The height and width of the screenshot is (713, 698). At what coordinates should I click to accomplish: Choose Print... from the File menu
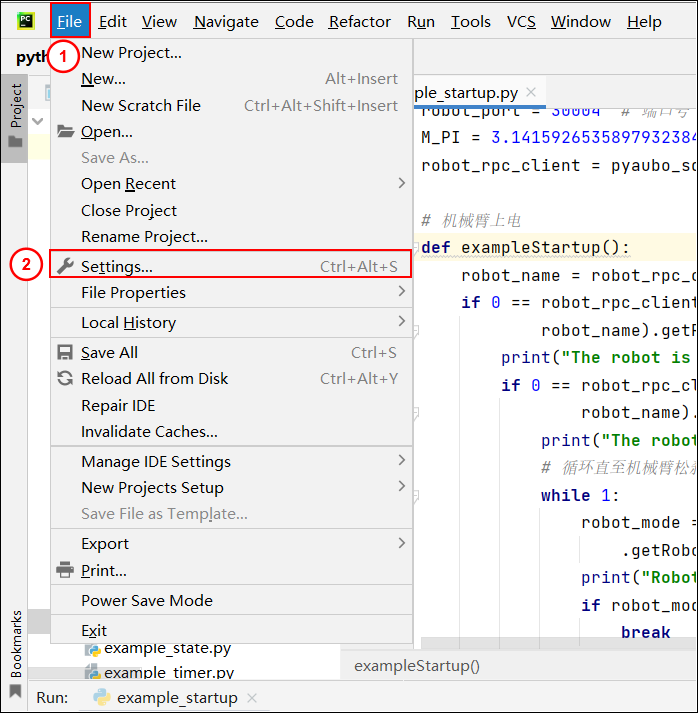tap(231, 570)
